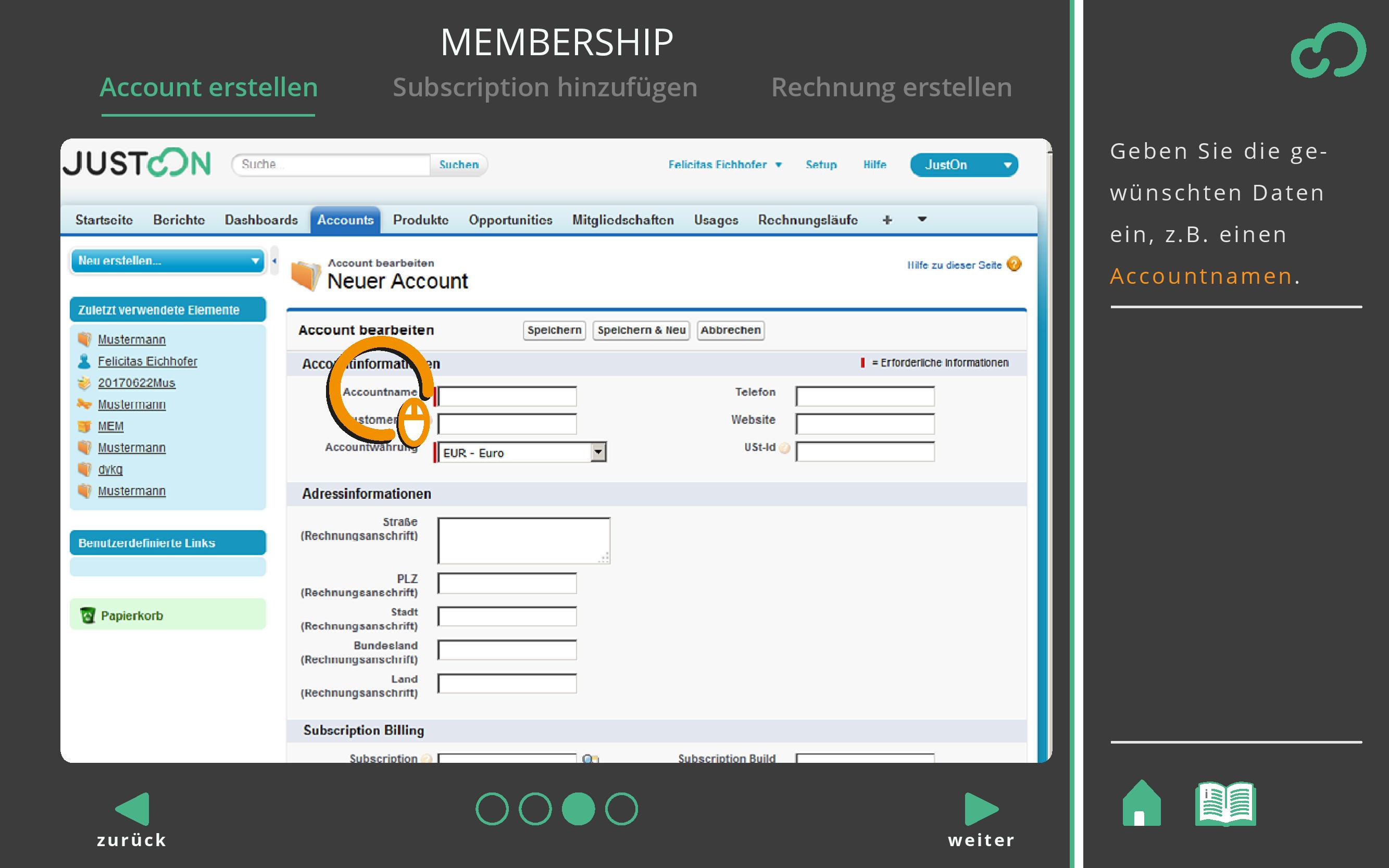Select the first progress circle
The image size is (1389, 868).
(492, 809)
